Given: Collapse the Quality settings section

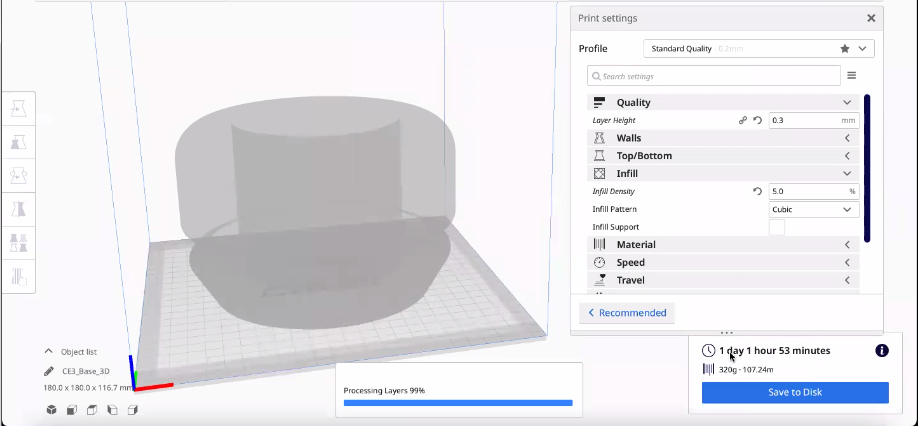Looking at the screenshot, I should click(x=847, y=102).
